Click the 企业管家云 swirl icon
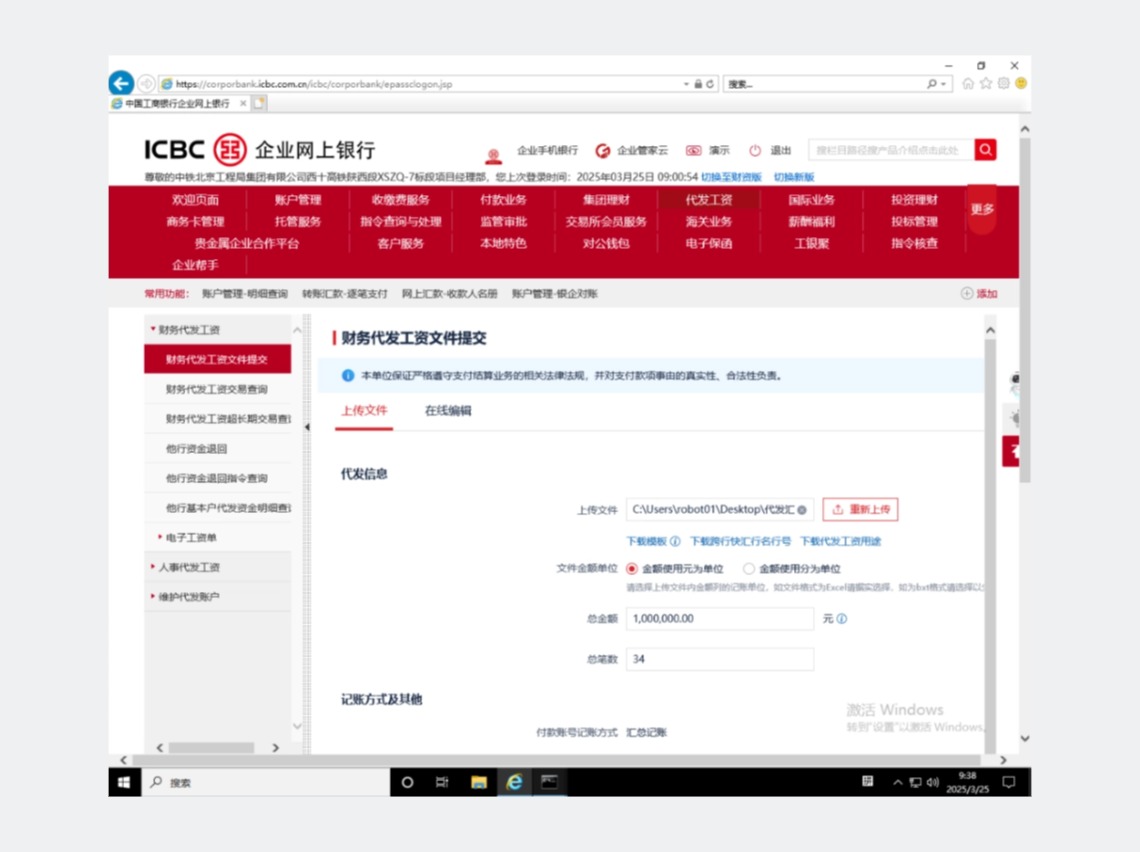 [x=603, y=150]
